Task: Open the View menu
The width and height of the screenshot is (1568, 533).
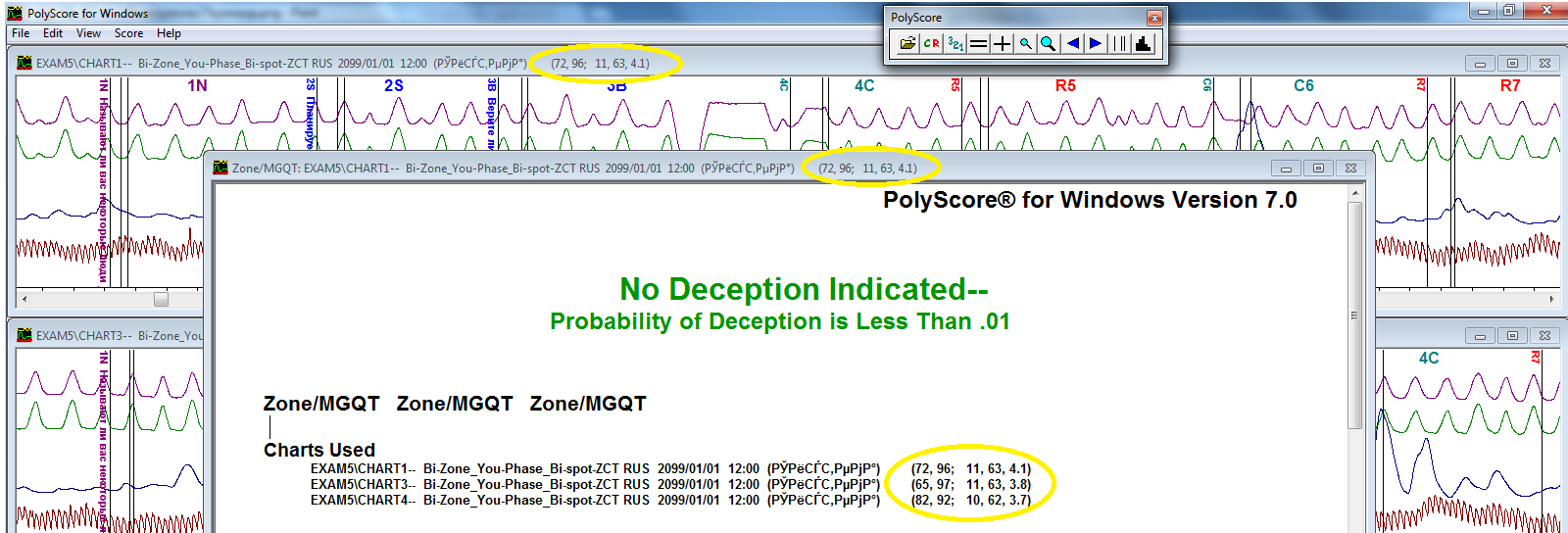Action: coord(88,33)
